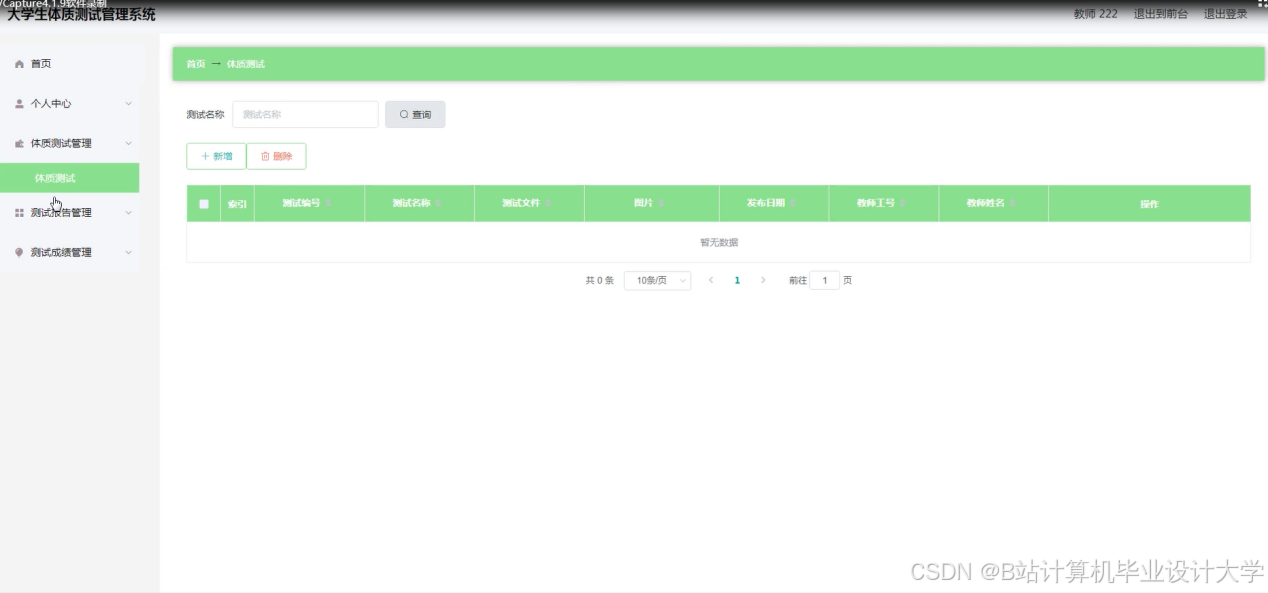Open the 测试成绩管理 menu
This screenshot has width=1268, height=593.
tap(69, 253)
